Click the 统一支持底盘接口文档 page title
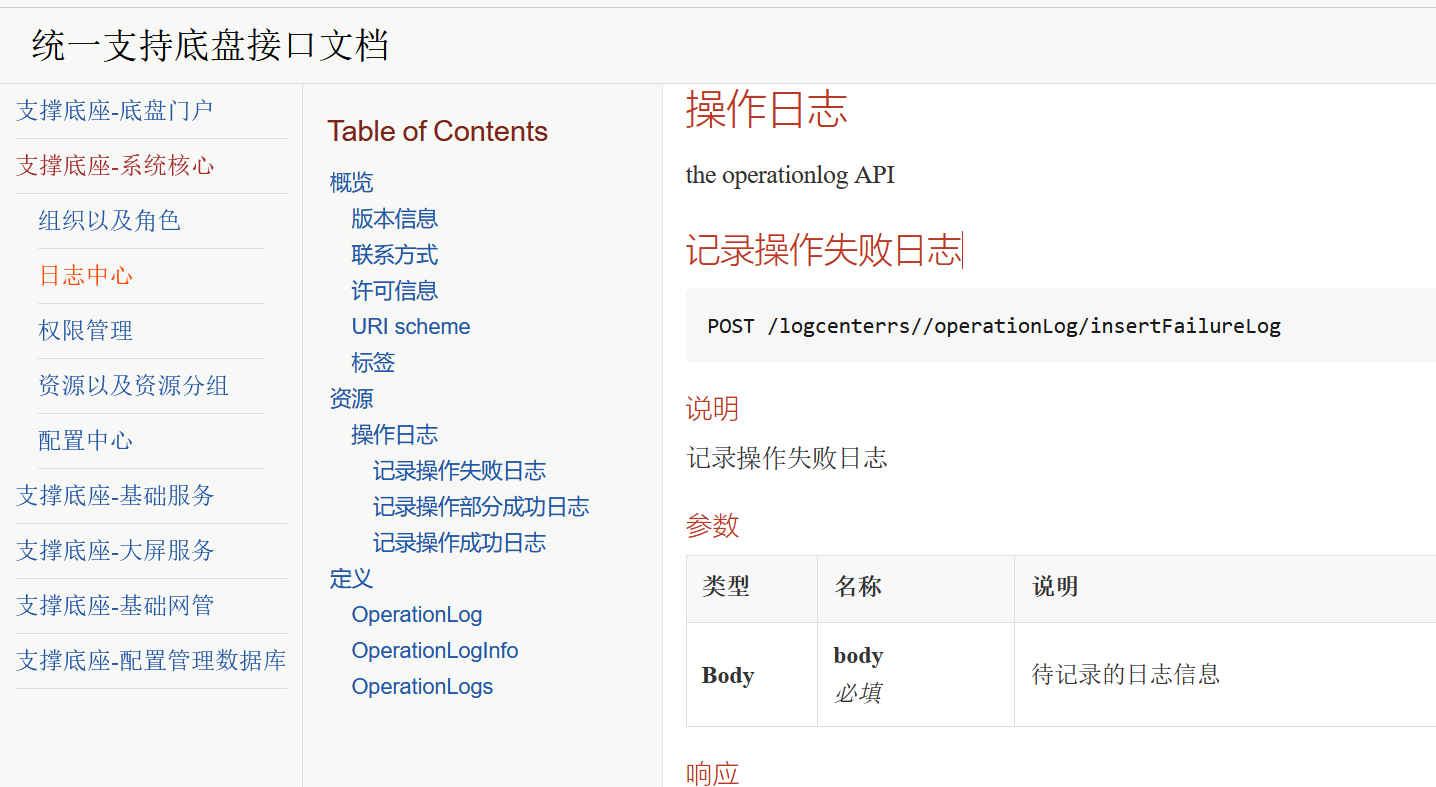The image size is (1436, 787). (210, 46)
